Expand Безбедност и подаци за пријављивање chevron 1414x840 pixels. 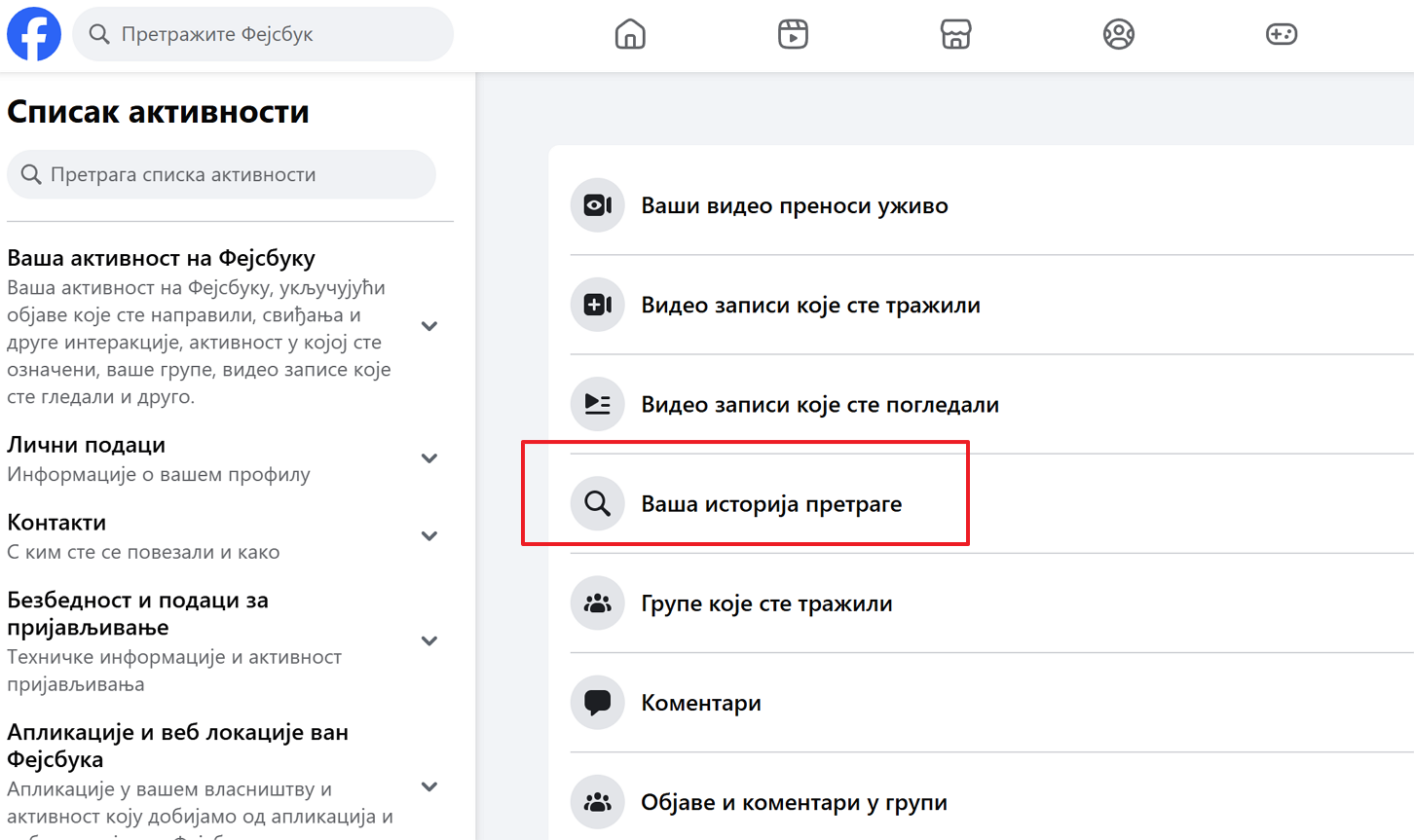(x=428, y=640)
